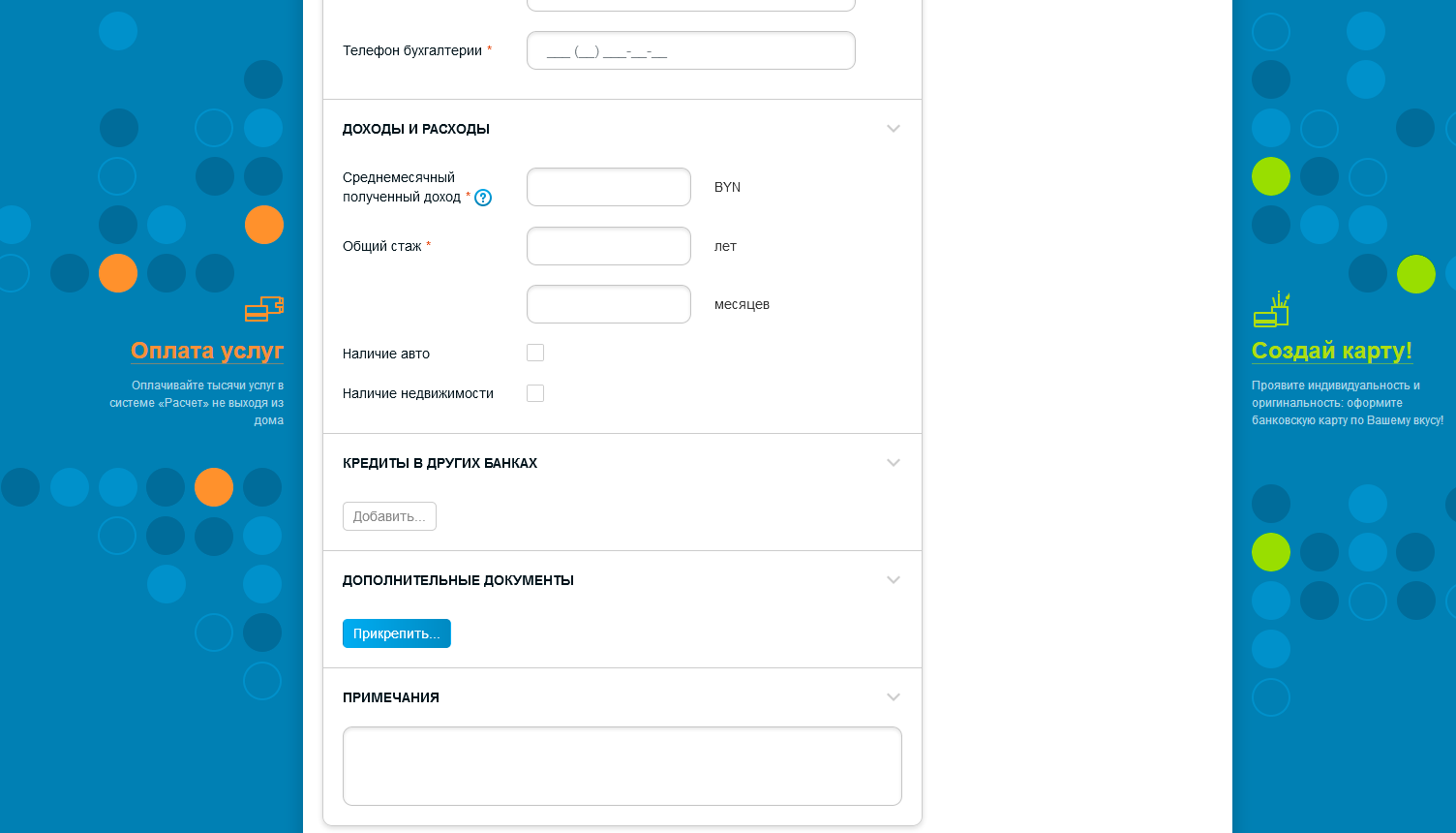
Task: Click the help icon next to average monthly income
Action: [483, 198]
